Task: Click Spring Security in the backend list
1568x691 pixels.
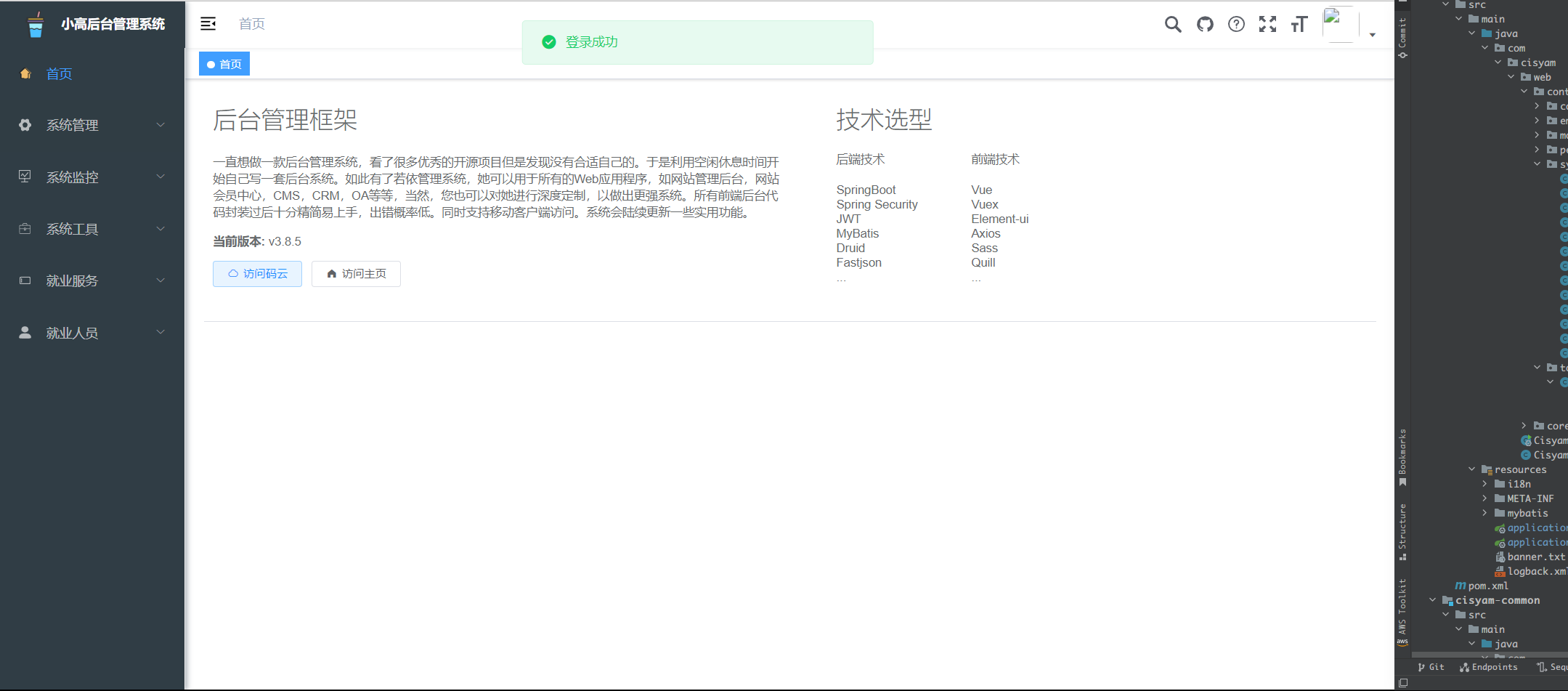Action: coord(877,204)
